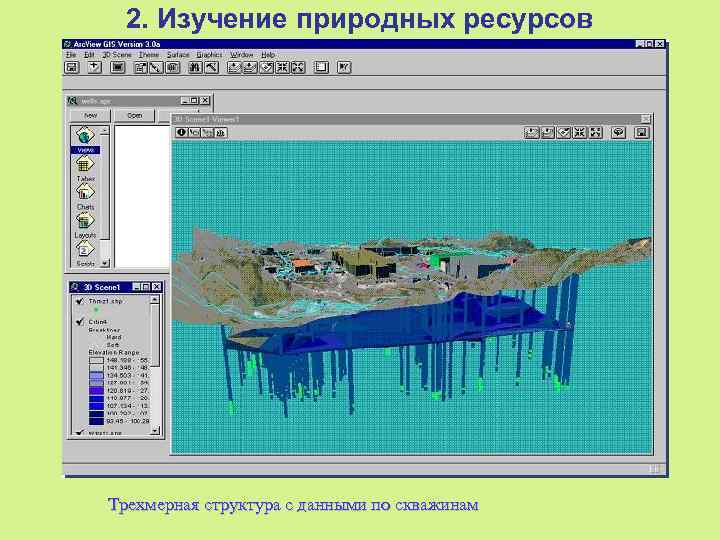This screenshot has height=540, width=720.
Task: Click the rightmost tool next to Identify in viewer
Action: (x=221, y=133)
